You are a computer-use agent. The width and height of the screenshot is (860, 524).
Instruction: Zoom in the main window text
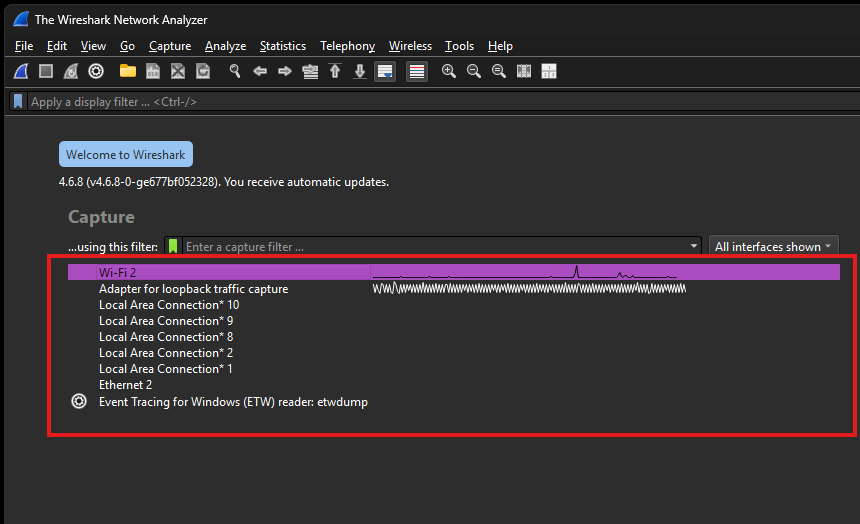coord(449,71)
